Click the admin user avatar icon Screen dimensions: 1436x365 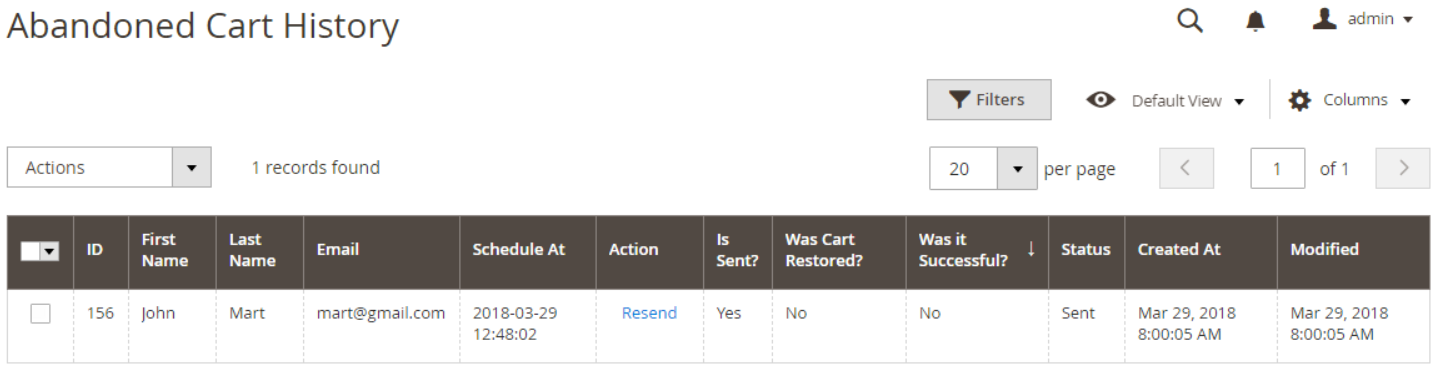[x=1325, y=19]
